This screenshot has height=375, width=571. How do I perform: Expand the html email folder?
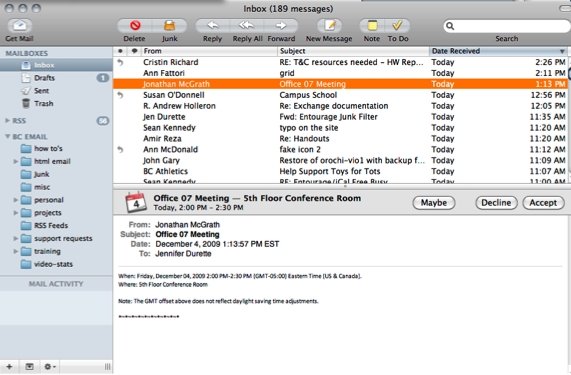pos(16,161)
